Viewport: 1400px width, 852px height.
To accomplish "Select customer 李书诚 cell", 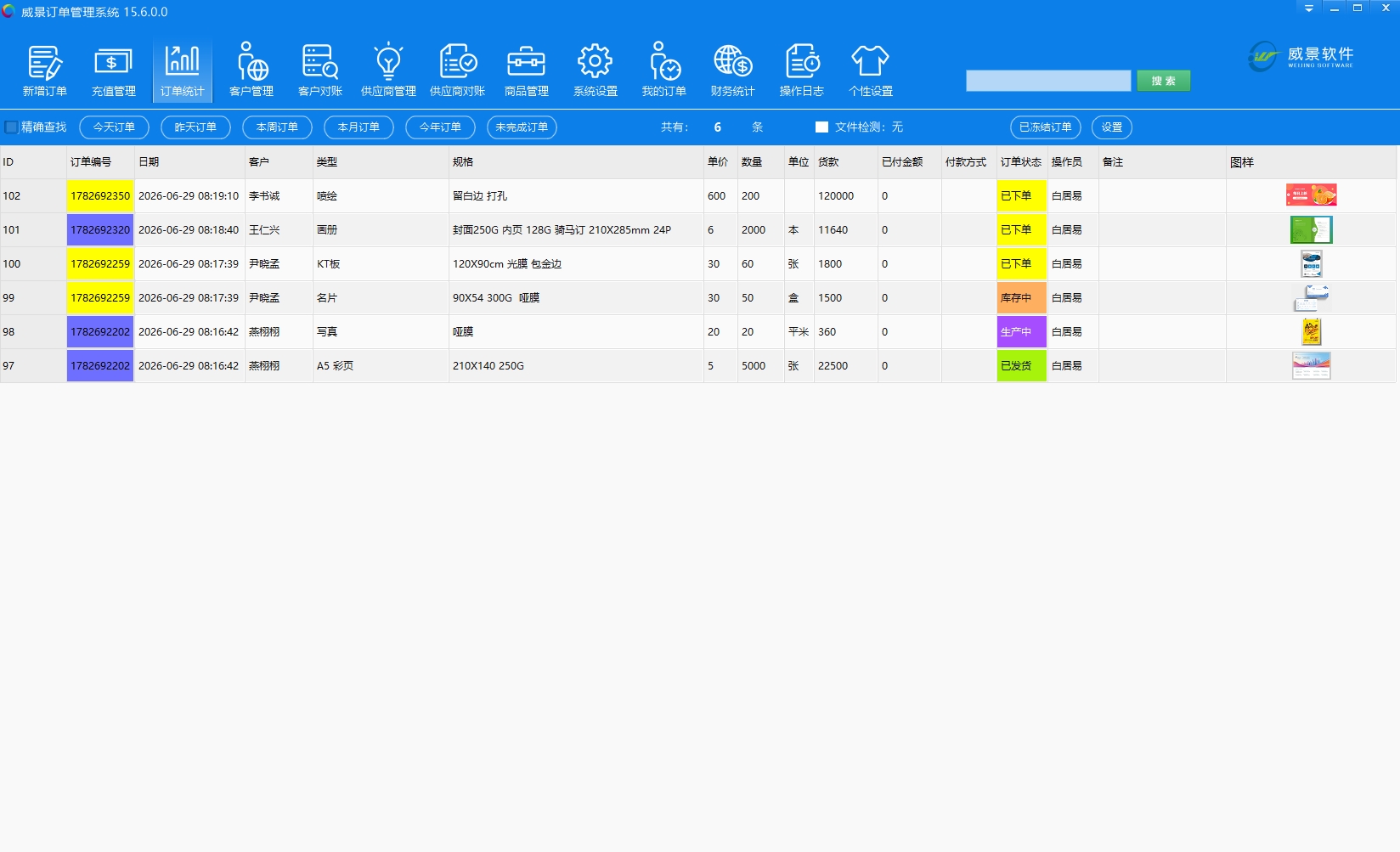I will [x=279, y=196].
